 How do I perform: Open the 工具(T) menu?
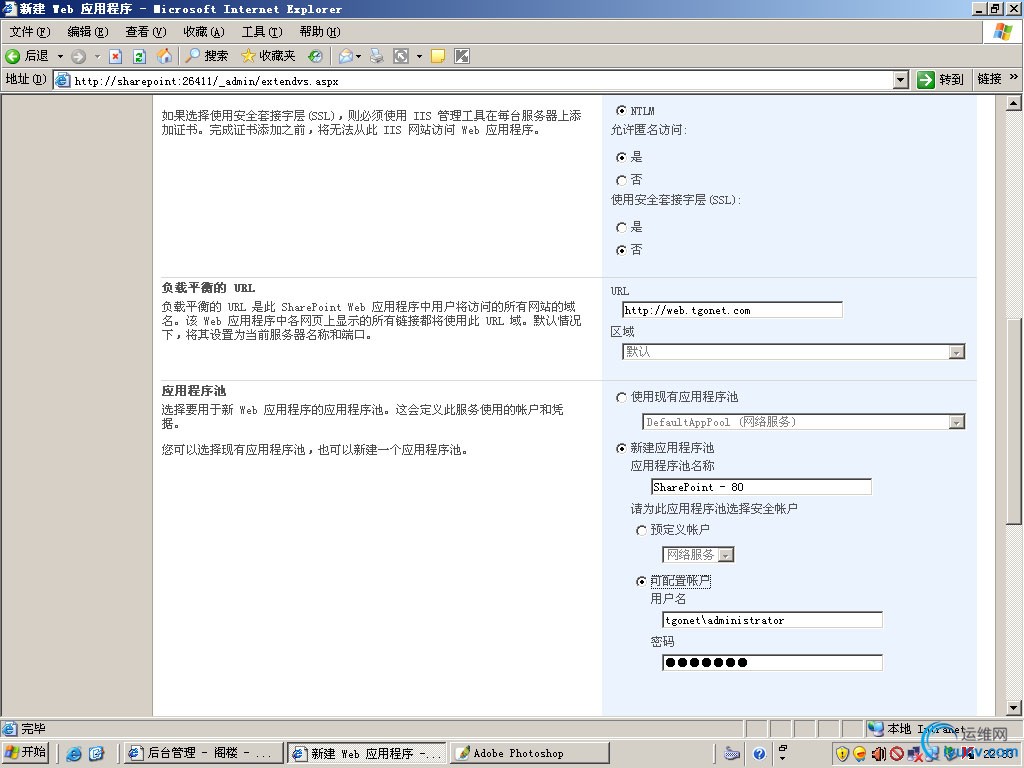[262, 31]
